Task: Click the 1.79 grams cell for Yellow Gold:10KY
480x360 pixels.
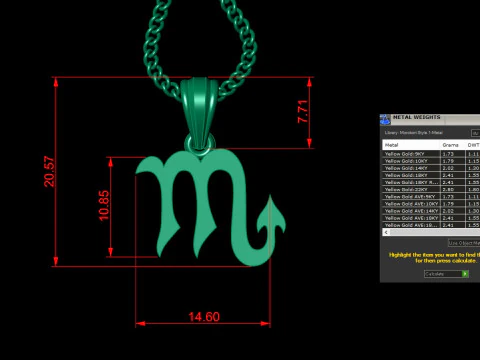Action: click(453, 161)
